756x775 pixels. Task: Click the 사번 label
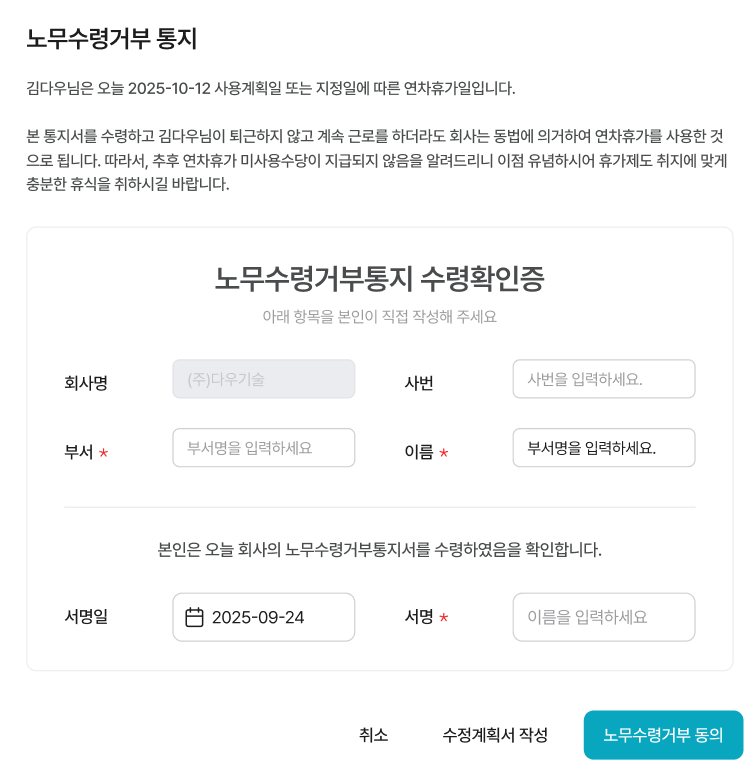pyautogui.click(x=419, y=382)
